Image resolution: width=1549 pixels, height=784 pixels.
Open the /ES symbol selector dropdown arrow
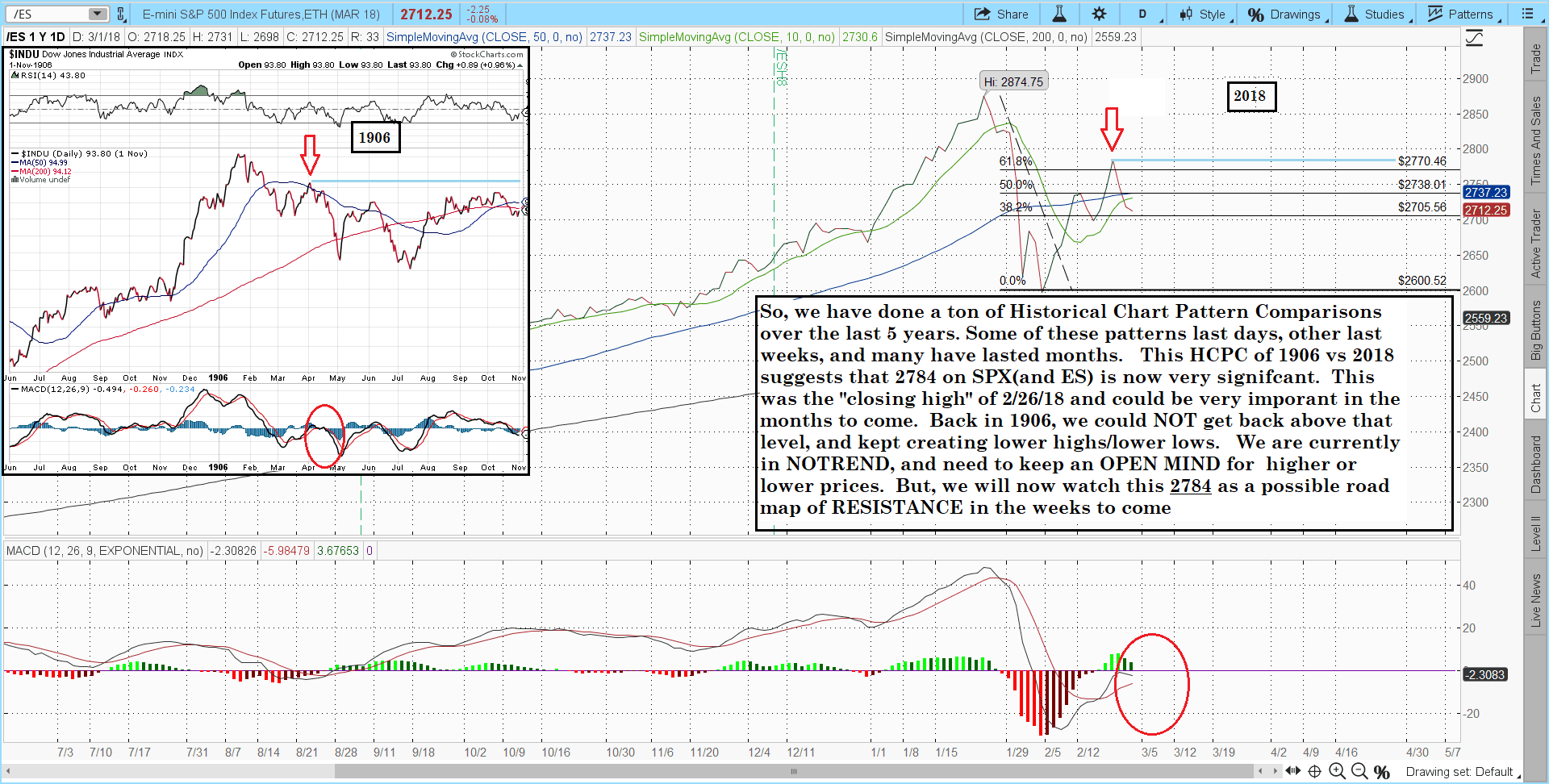tap(97, 14)
